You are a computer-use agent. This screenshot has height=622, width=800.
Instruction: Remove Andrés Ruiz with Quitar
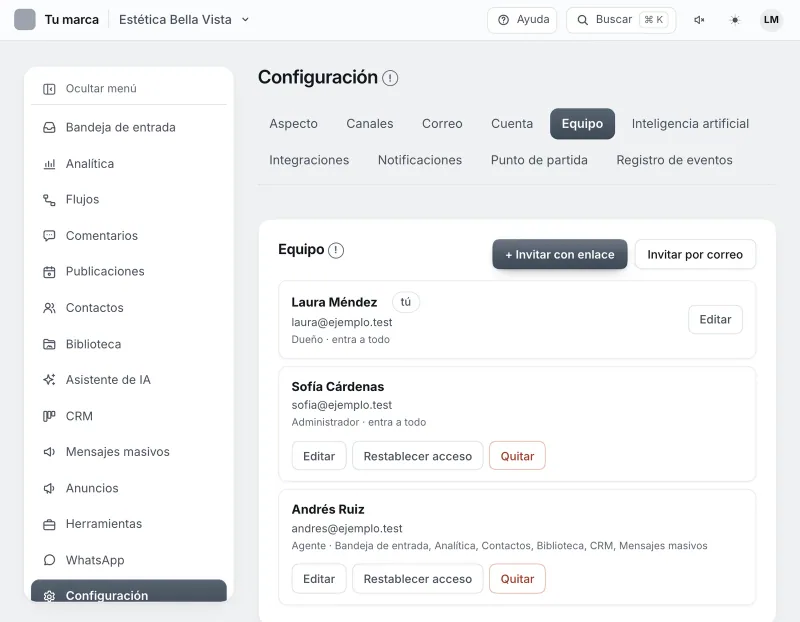point(517,579)
